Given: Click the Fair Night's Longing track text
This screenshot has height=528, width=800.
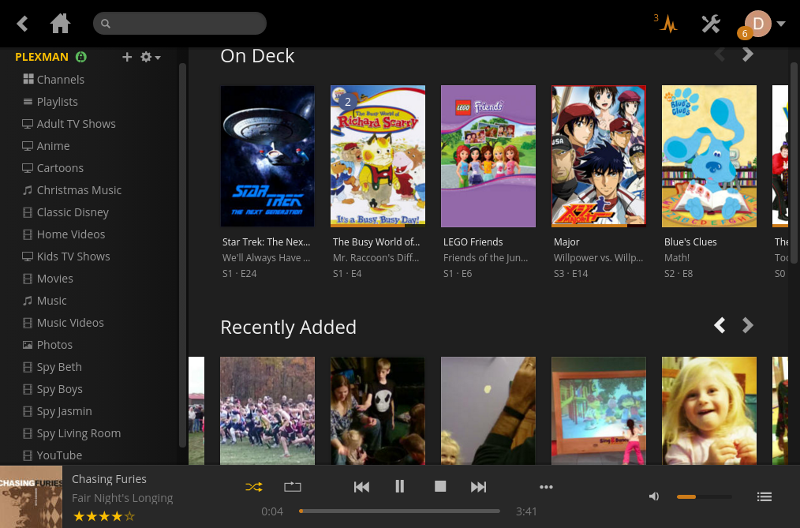Looking at the screenshot, I should pos(122,498).
